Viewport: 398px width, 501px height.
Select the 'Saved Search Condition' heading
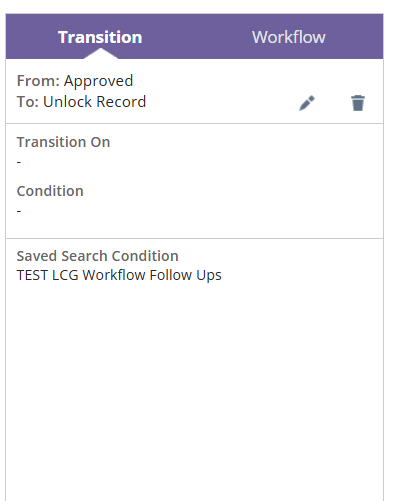coord(97,256)
